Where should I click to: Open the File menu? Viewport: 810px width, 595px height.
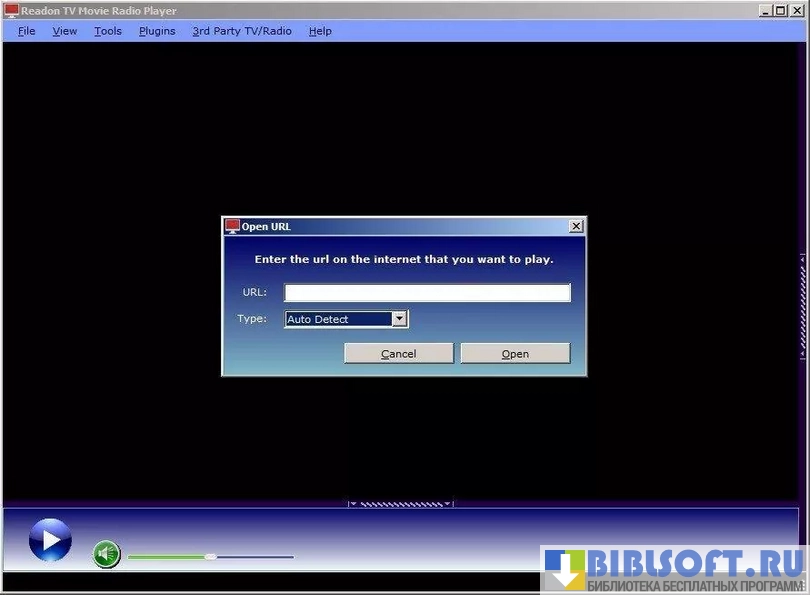(26, 31)
